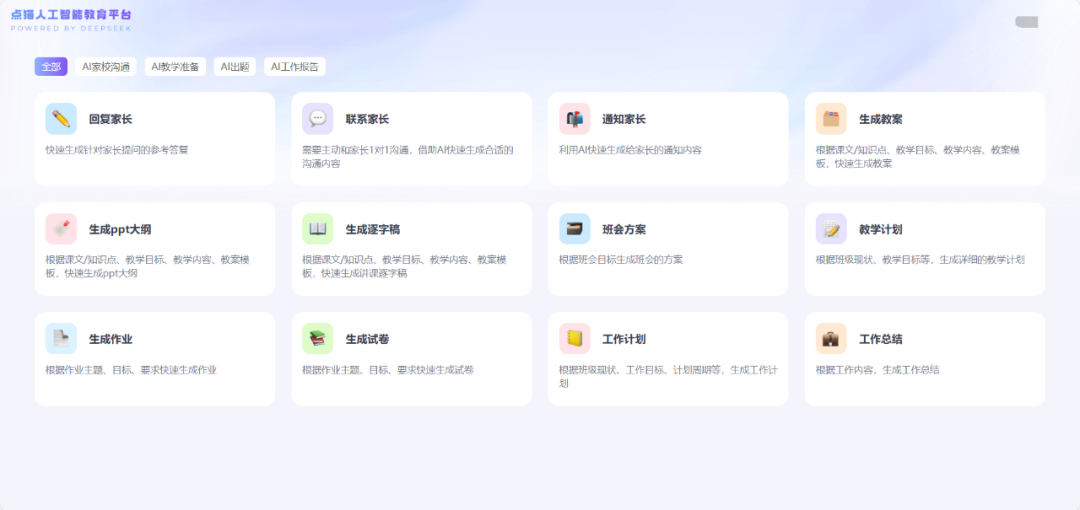Click the mailbox icon for 通知家长

574,119
